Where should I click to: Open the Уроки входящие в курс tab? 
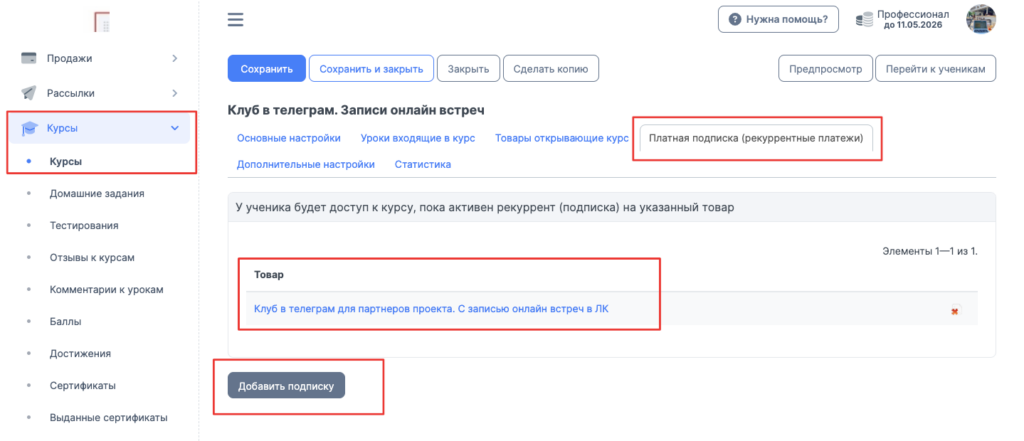[x=418, y=138]
